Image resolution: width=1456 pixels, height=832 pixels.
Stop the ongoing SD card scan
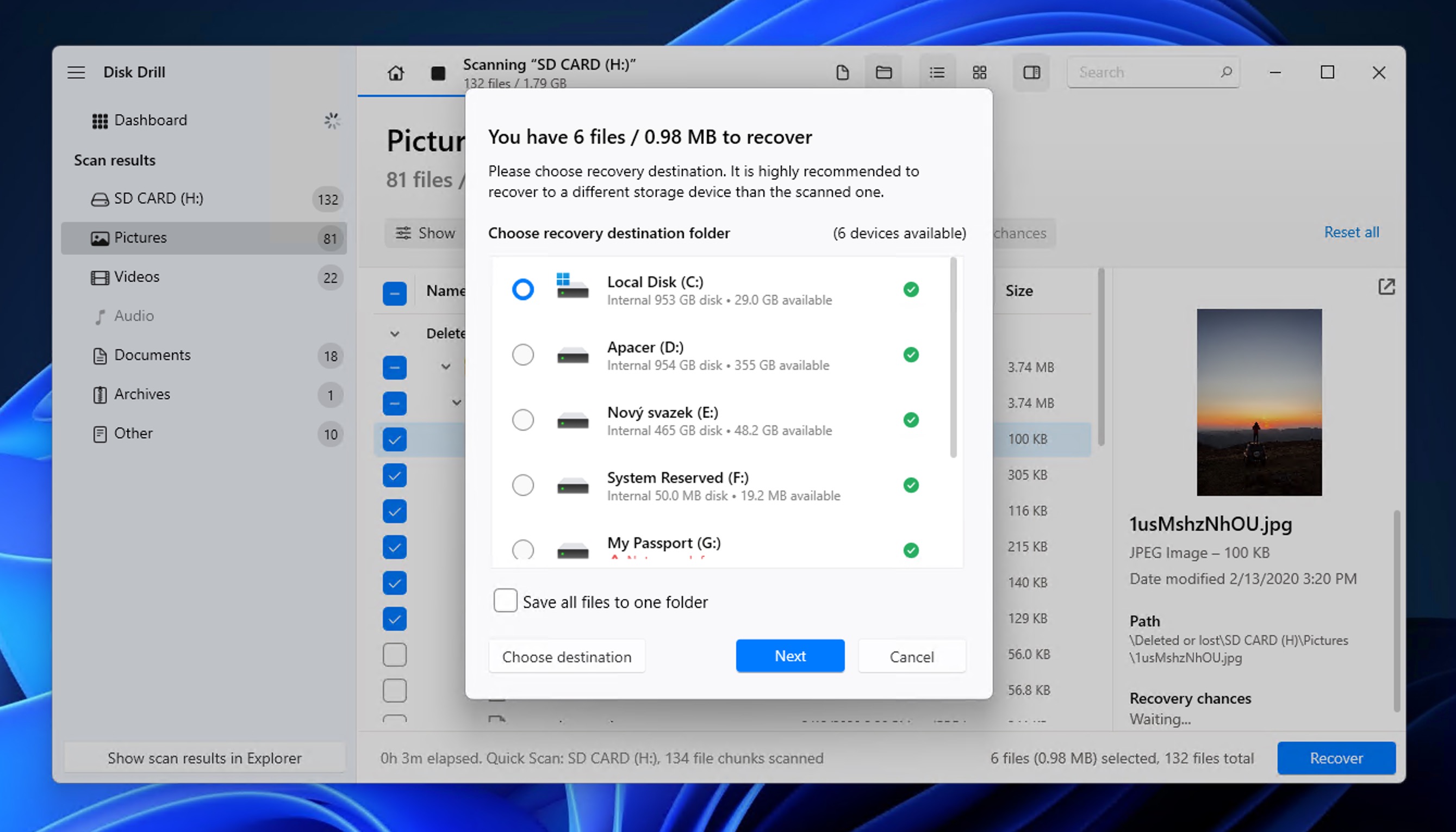438,73
